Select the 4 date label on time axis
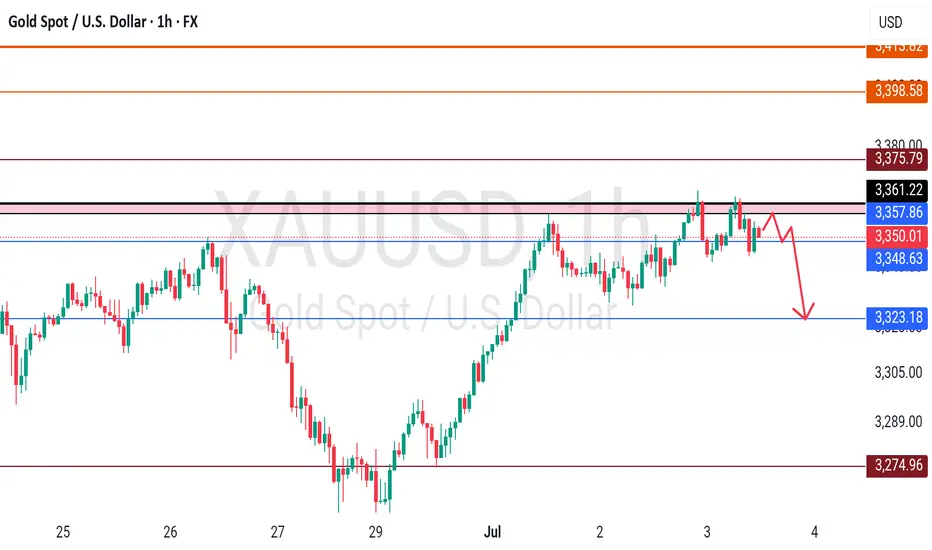The image size is (932, 550). 814,532
